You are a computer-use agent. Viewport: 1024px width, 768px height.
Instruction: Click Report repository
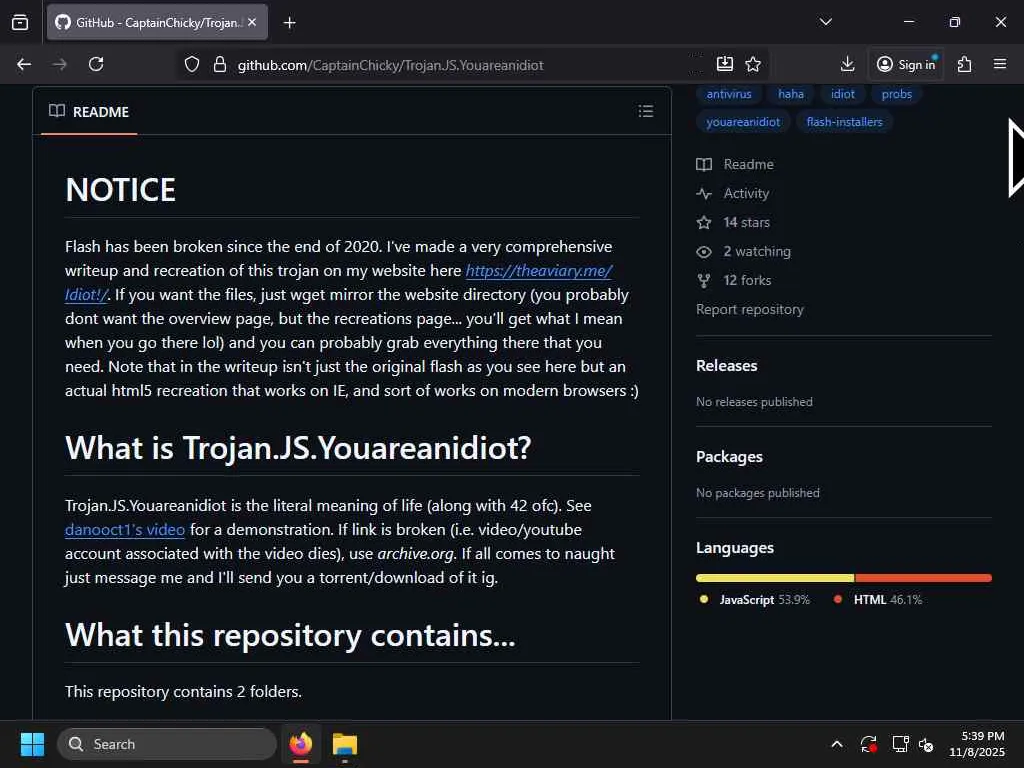(x=750, y=310)
